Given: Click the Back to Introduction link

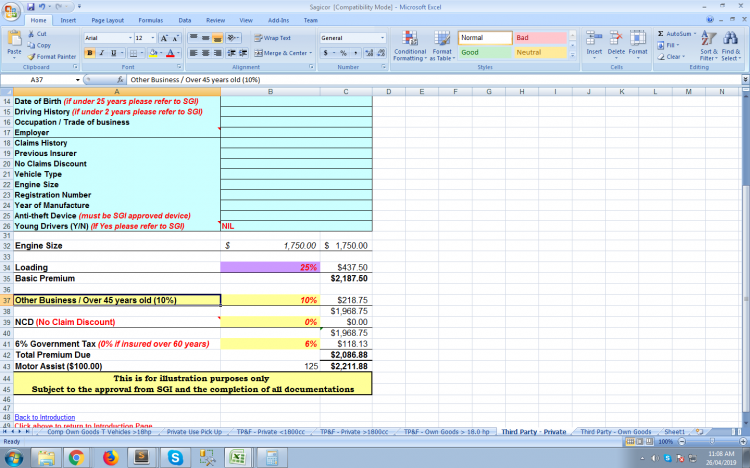Looking at the screenshot, I should (x=45, y=417).
